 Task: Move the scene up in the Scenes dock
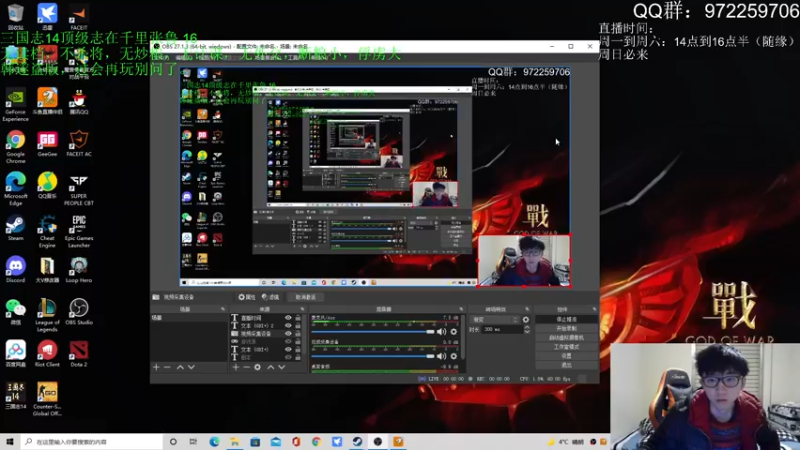coord(180,367)
